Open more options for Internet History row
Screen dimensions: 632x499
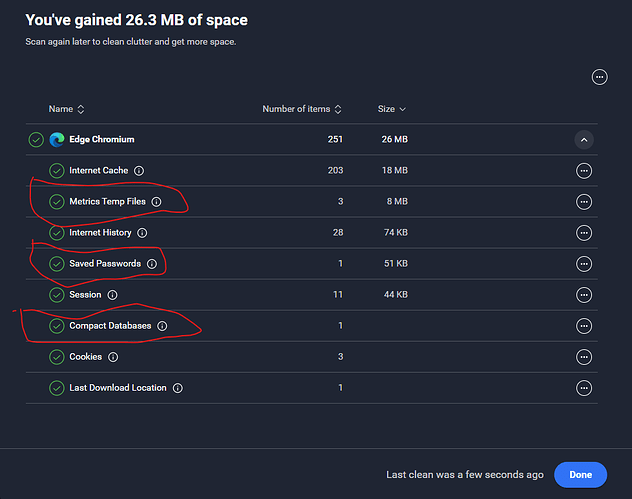[584, 233]
